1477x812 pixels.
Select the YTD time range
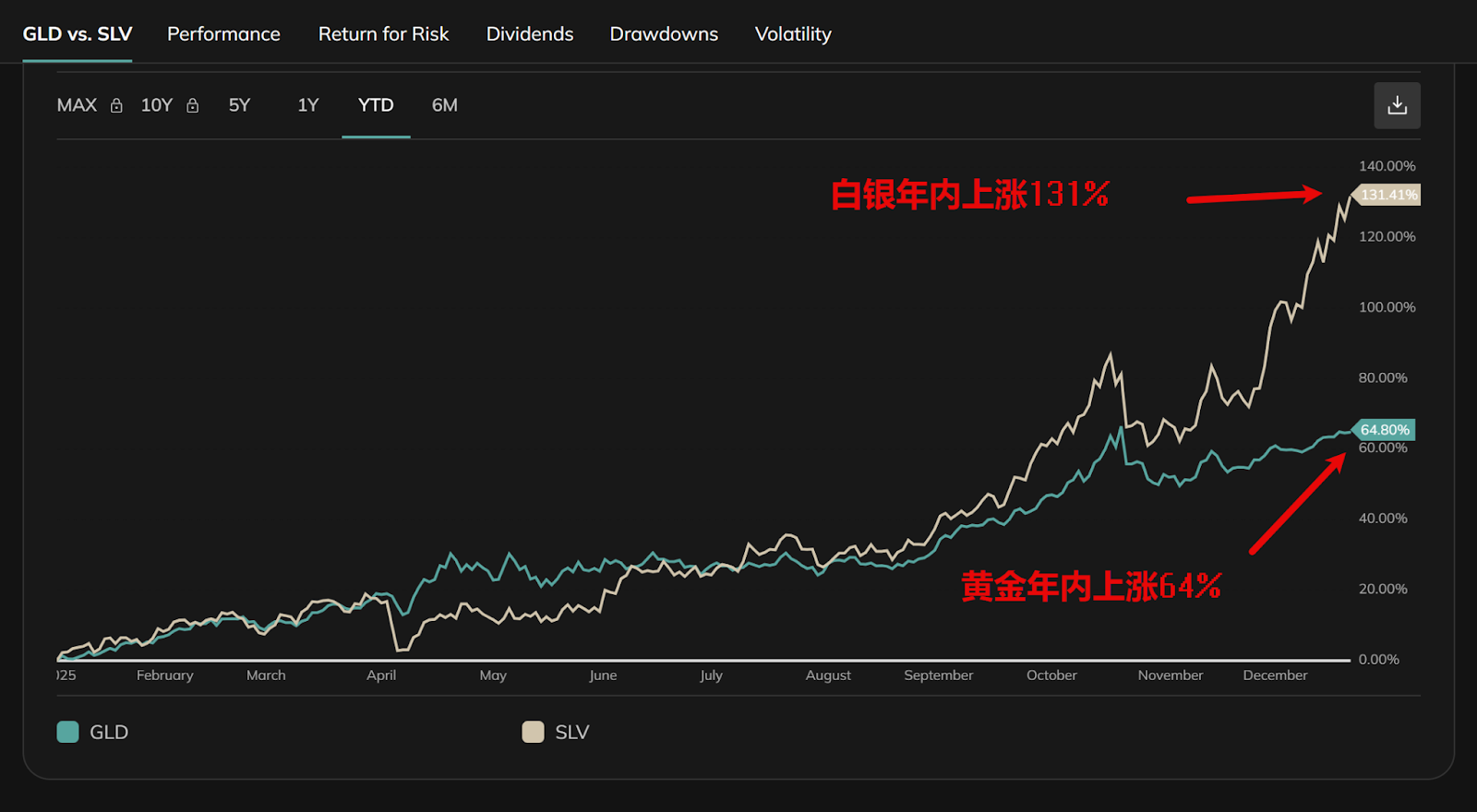tap(376, 105)
